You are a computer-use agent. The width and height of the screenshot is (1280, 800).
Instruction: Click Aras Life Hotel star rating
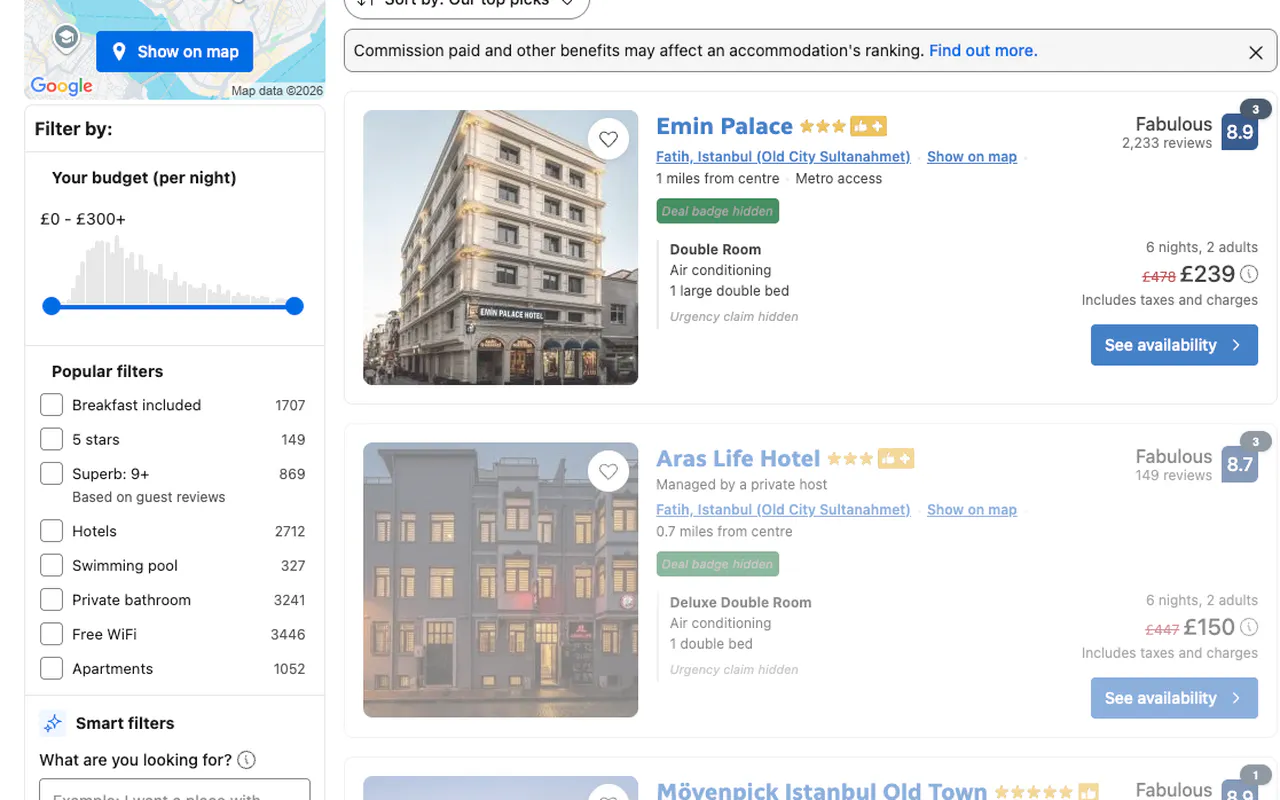[x=850, y=459]
